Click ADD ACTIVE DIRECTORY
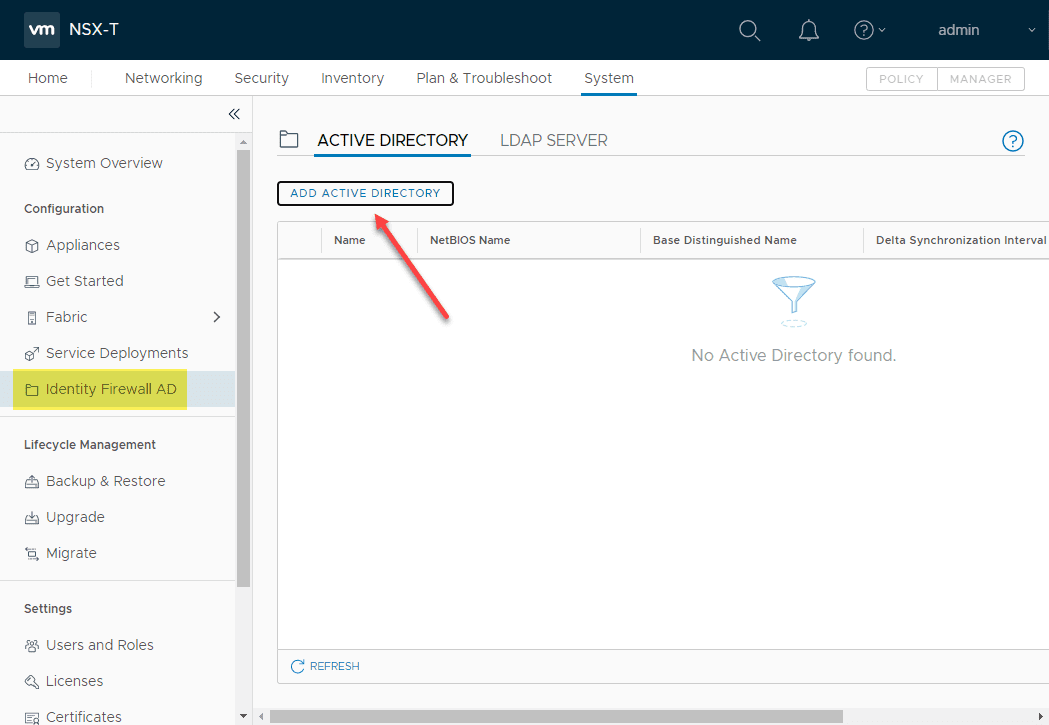 (365, 193)
